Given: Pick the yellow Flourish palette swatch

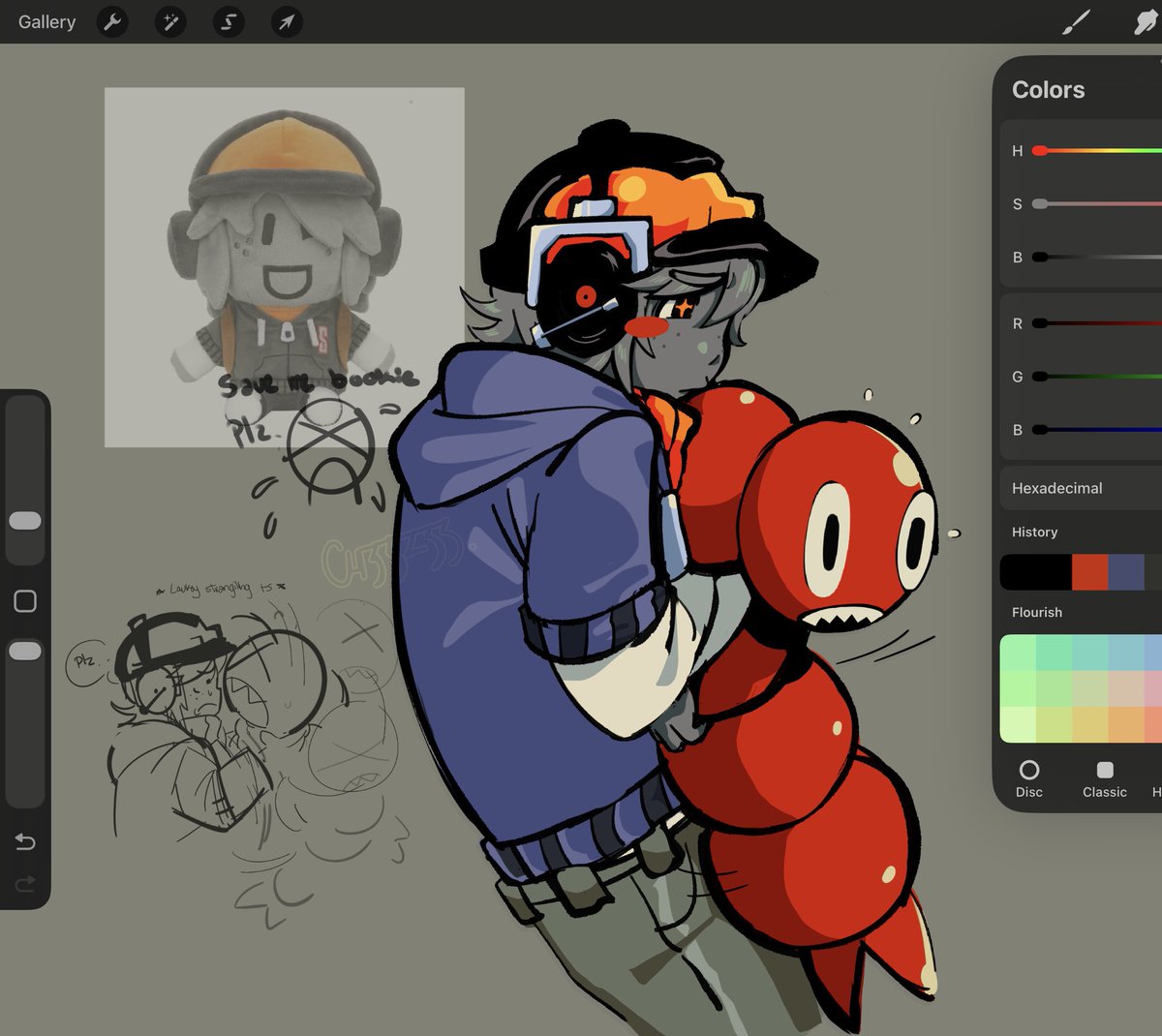Looking at the screenshot, I should pyautogui.click(x=1089, y=724).
